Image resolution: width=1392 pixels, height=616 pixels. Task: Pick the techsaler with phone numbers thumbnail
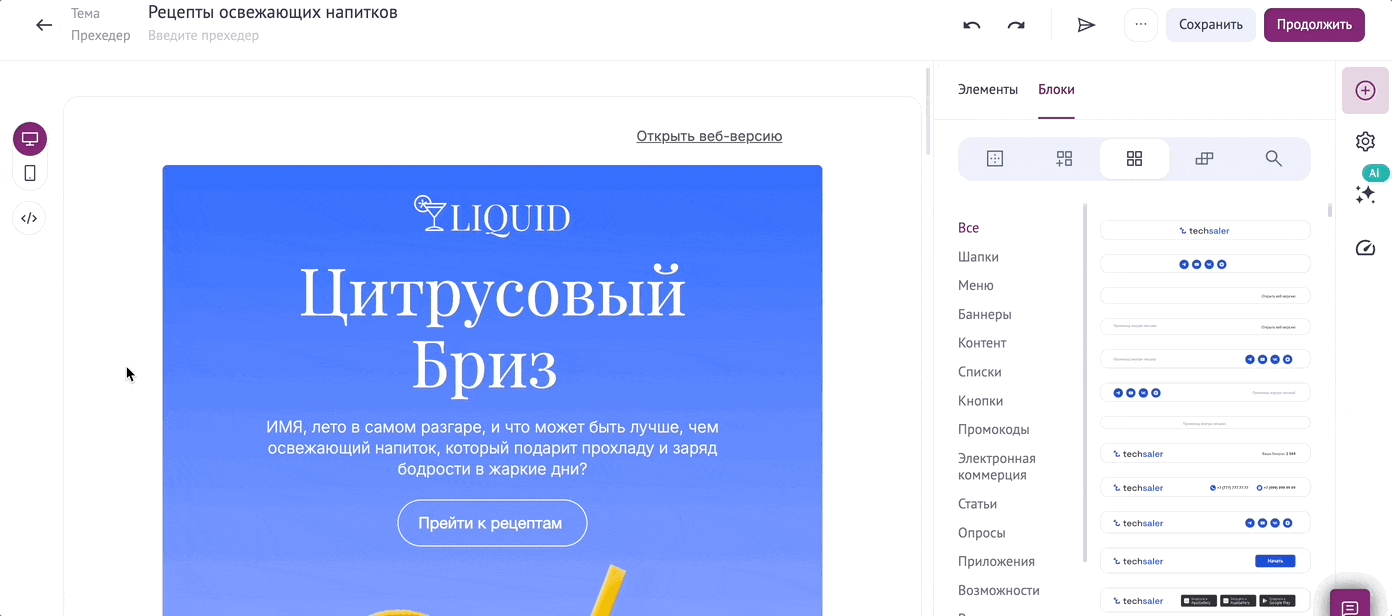coord(1205,488)
